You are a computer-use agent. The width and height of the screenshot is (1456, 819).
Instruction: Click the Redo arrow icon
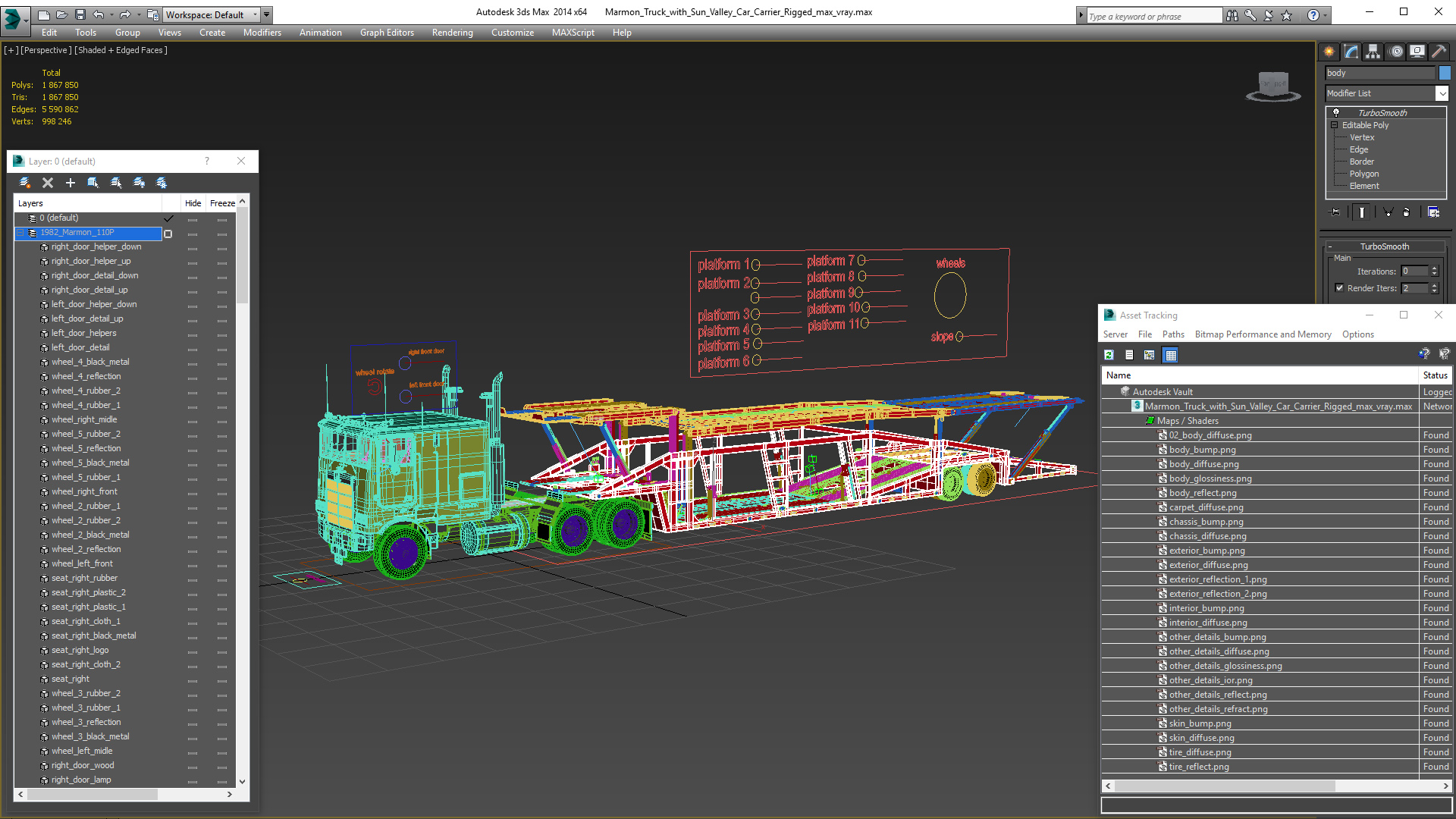(125, 14)
